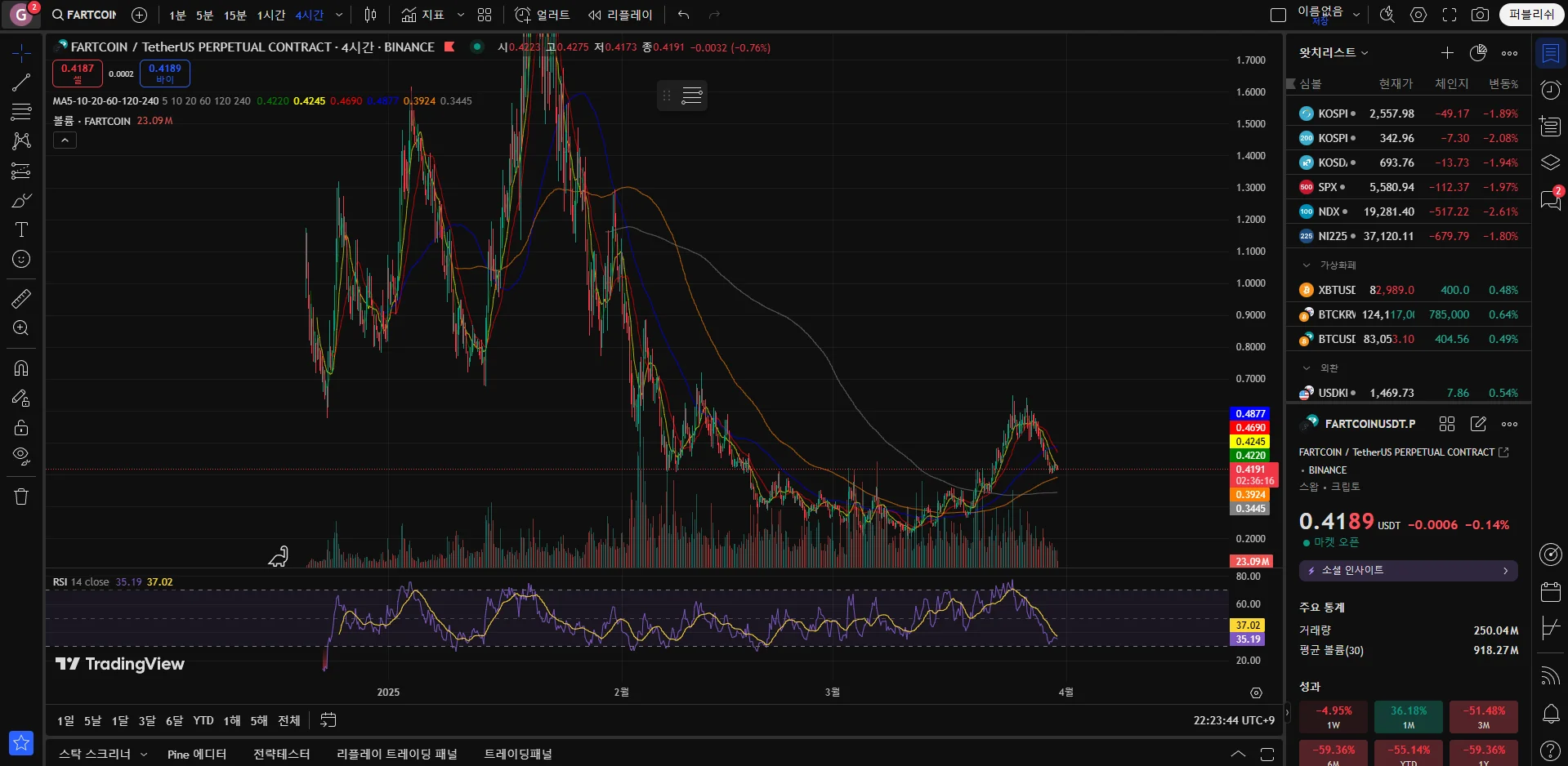The height and width of the screenshot is (766, 1568).
Task: Open the help center question icon
Action: pos(1550,750)
